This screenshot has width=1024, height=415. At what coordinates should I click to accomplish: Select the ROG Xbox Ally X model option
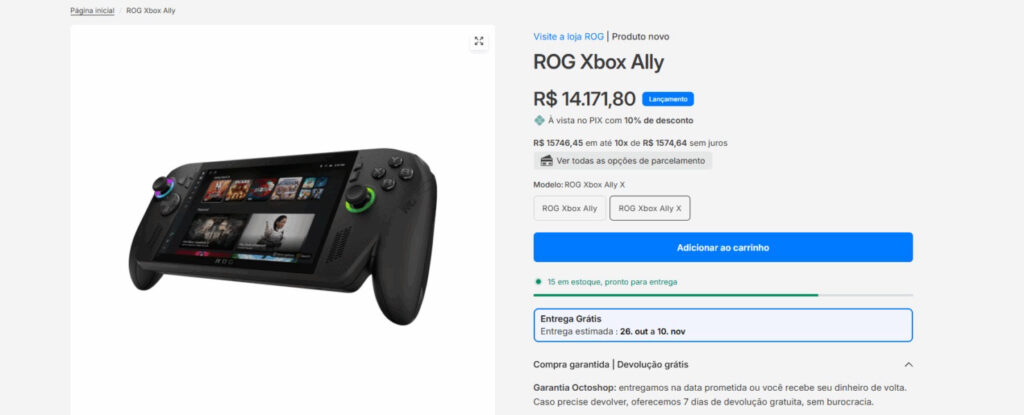point(650,208)
